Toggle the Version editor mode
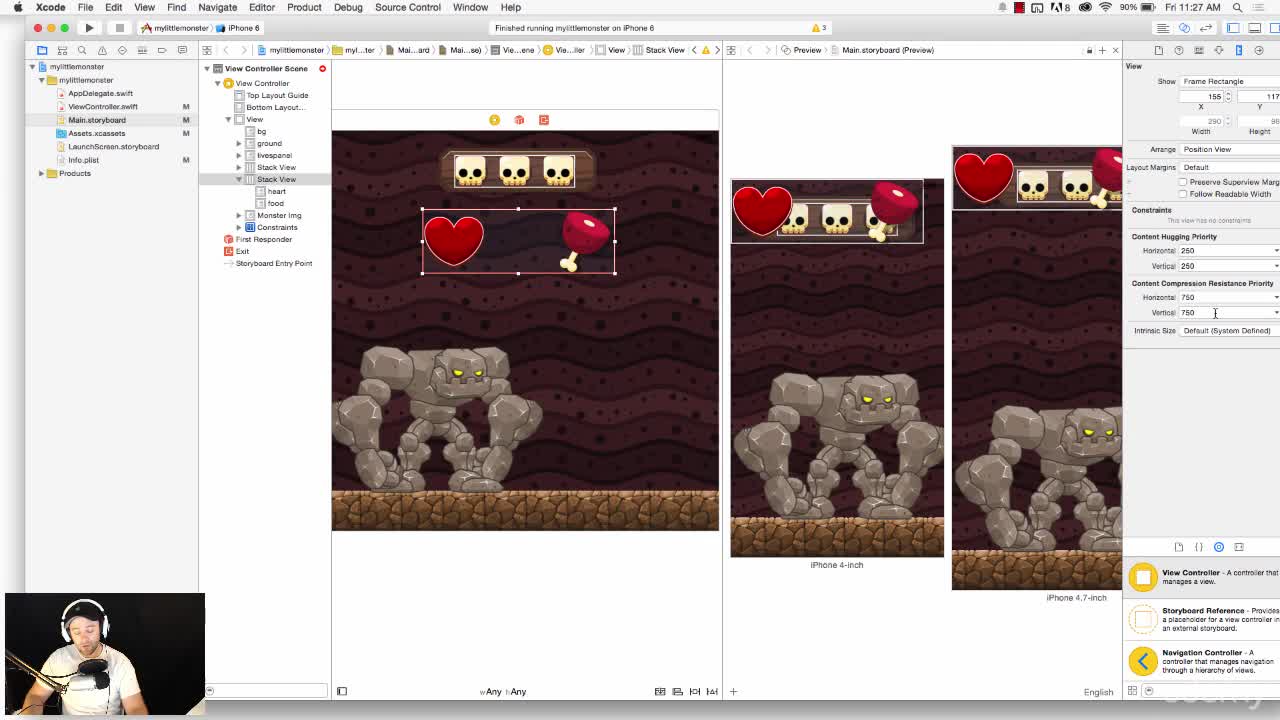The width and height of the screenshot is (1280, 720). [x=1206, y=28]
